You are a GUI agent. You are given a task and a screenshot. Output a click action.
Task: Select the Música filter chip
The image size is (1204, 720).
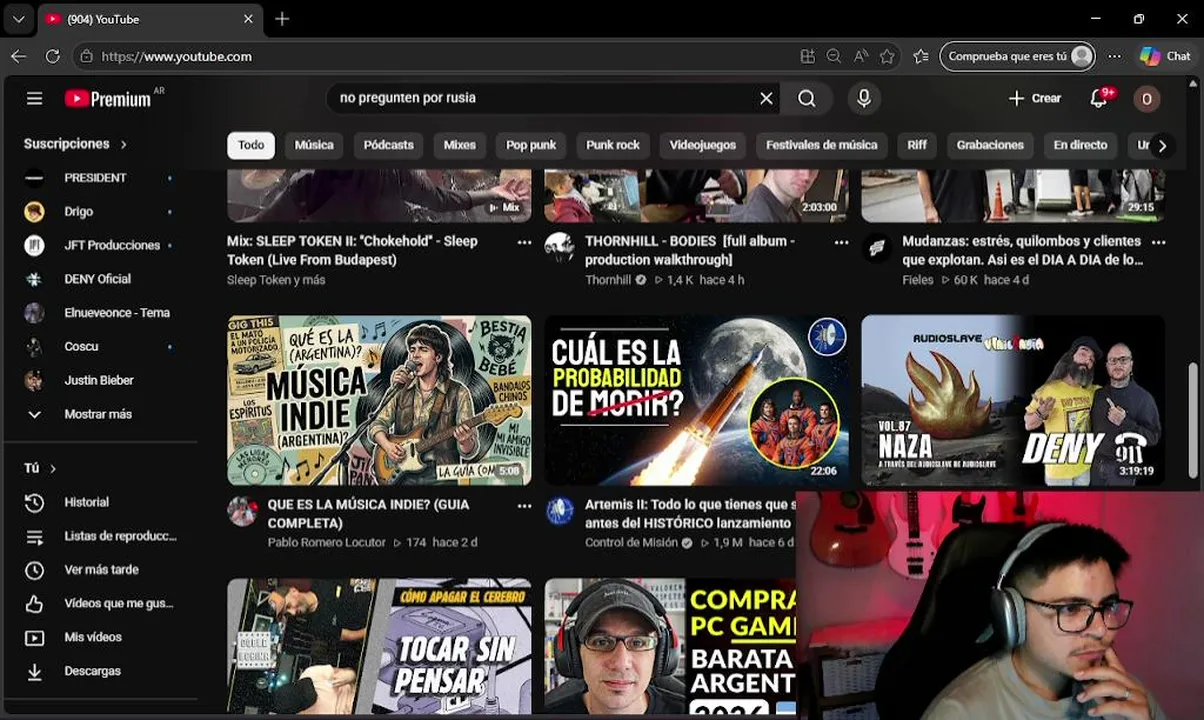[314, 145]
